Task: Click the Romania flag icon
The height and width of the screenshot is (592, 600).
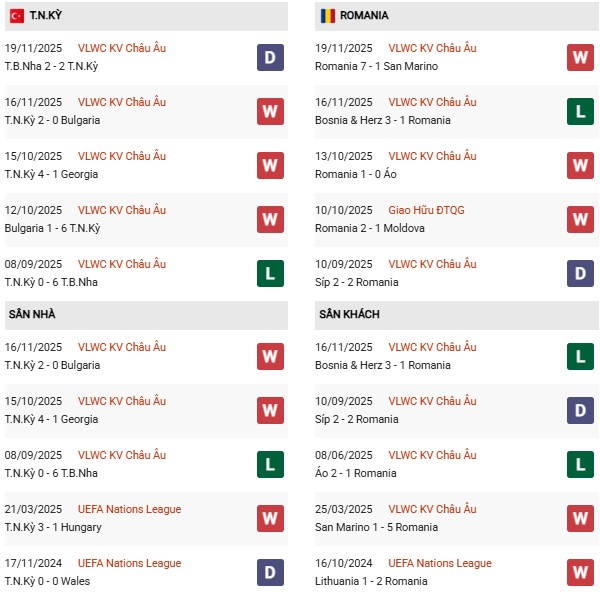Action: pos(327,16)
